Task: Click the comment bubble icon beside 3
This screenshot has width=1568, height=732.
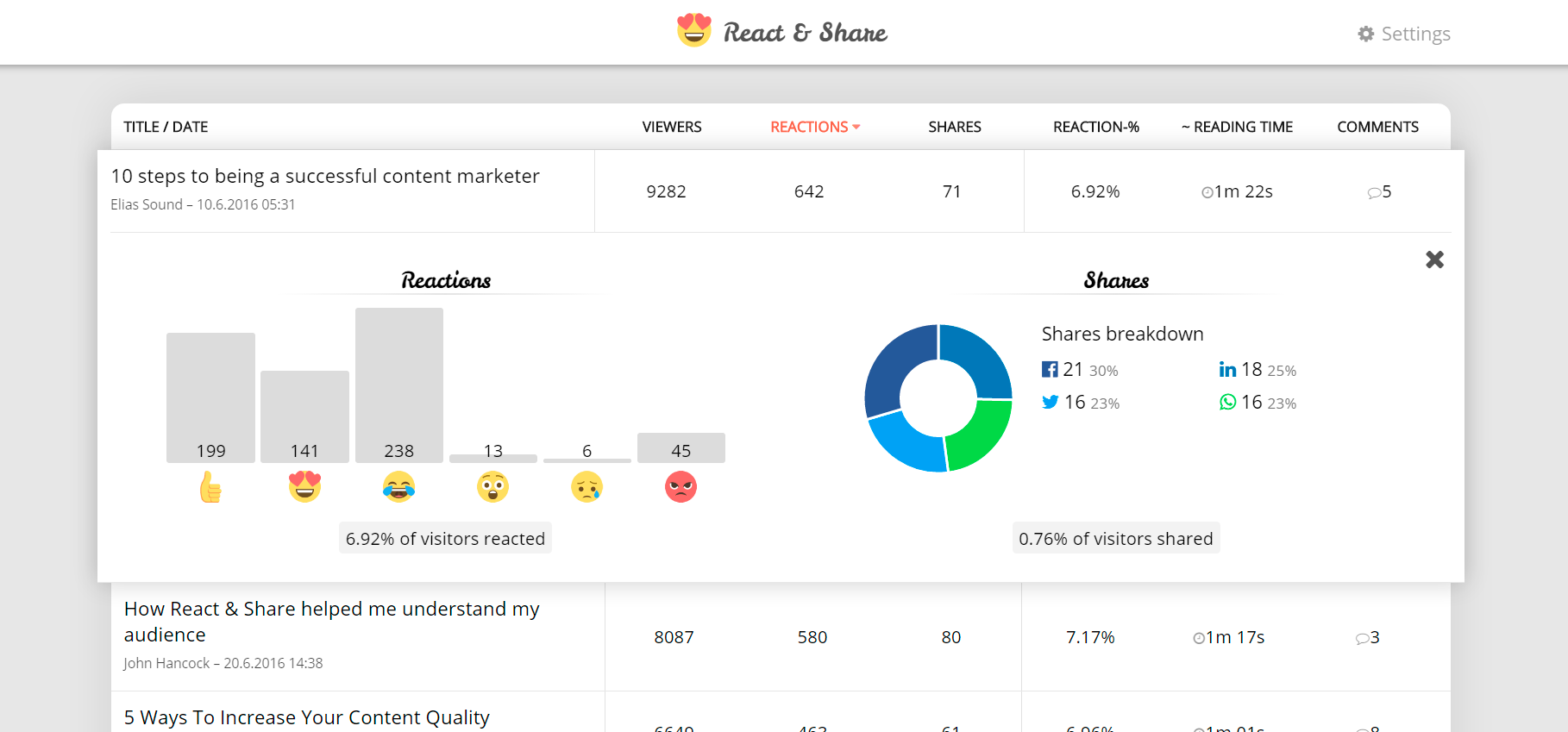Action: 1362,639
